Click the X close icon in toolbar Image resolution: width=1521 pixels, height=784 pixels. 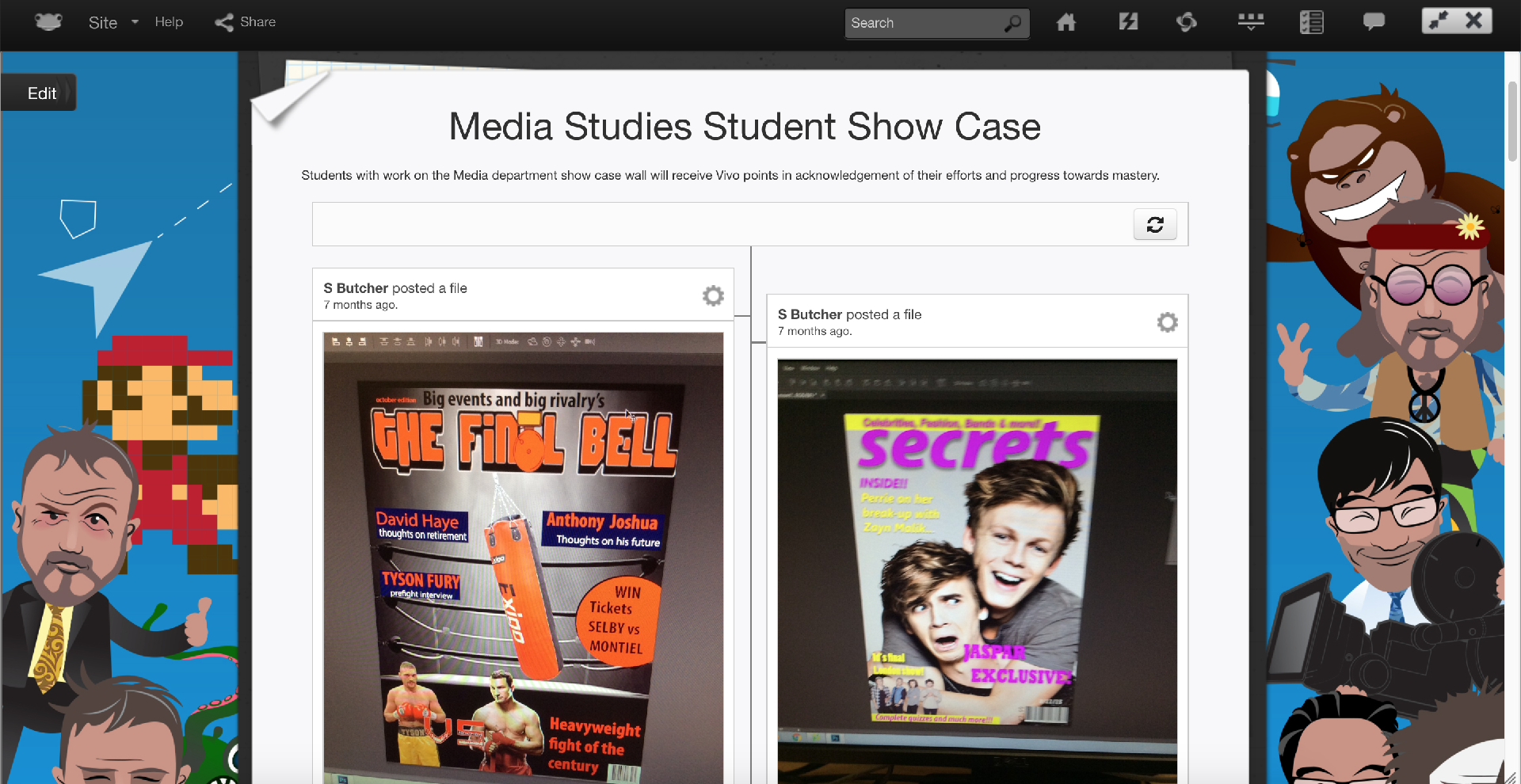point(1474,21)
